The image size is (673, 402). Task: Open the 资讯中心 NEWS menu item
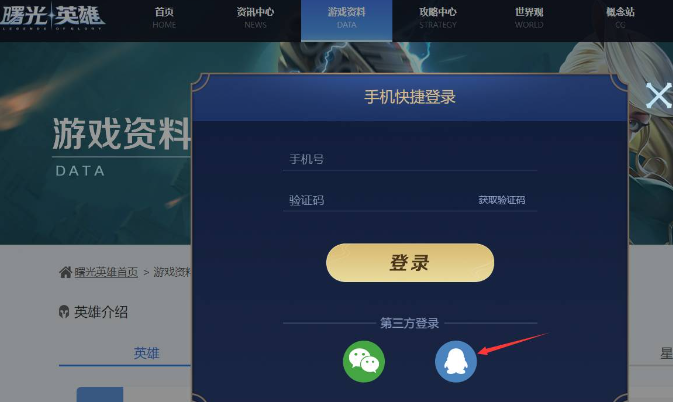click(x=255, y=18)
